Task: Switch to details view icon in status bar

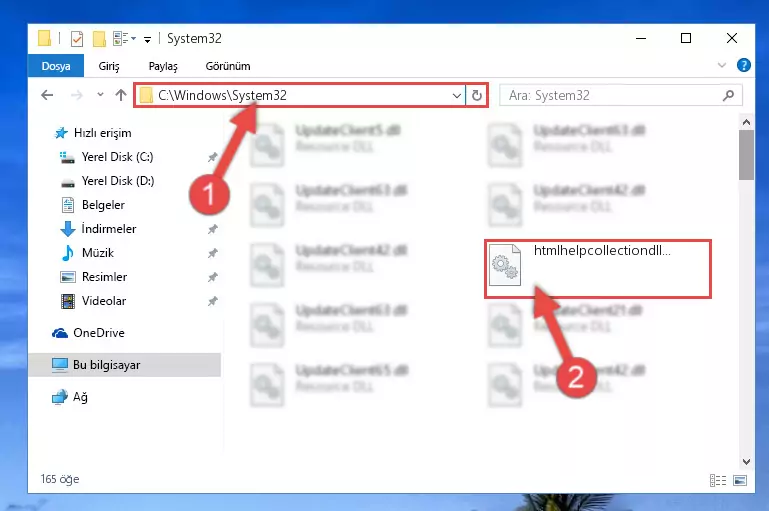Action: click(718, 481)
